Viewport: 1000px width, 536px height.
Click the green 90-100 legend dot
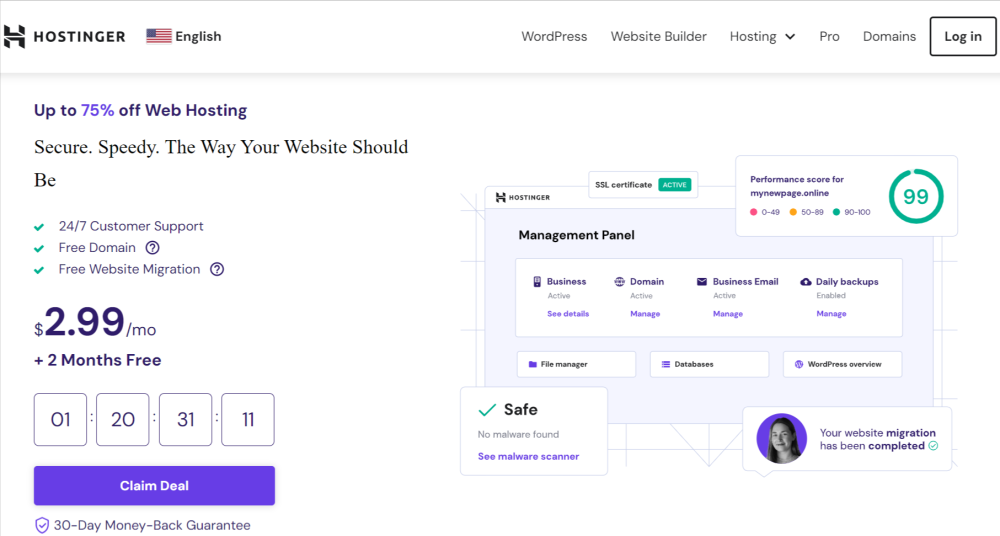click(836, 212)
